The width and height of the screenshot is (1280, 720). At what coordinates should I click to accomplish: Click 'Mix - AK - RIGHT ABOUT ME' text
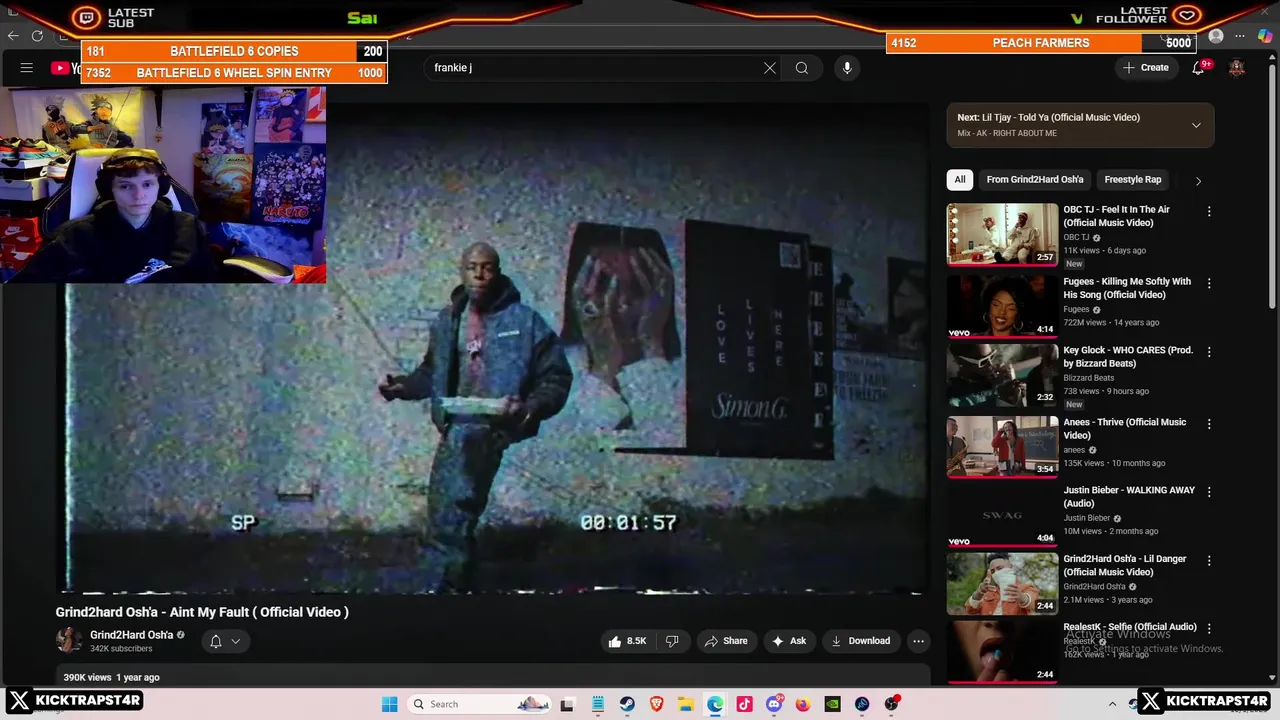(x=1007, y=133)
